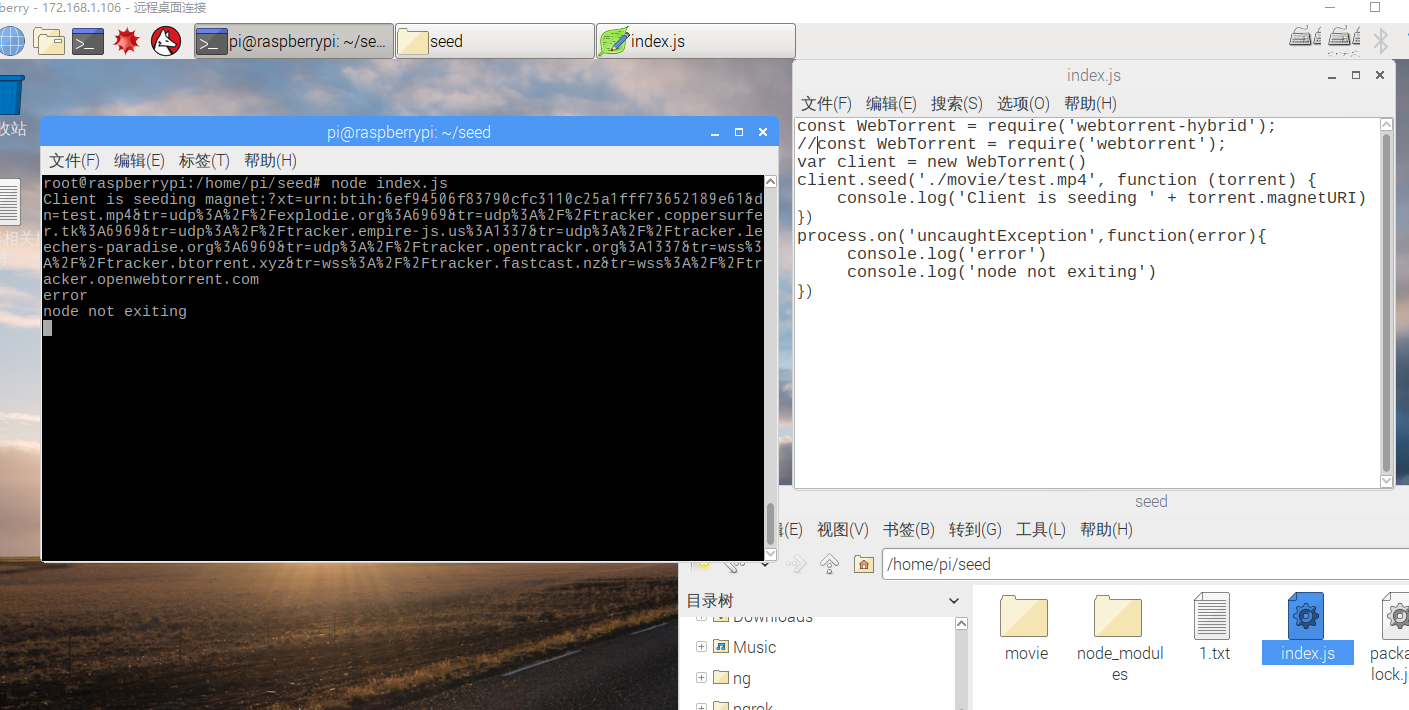Open index.js editor 文件(F) menu
This screenshot has width=1409, height=710.
827,104
